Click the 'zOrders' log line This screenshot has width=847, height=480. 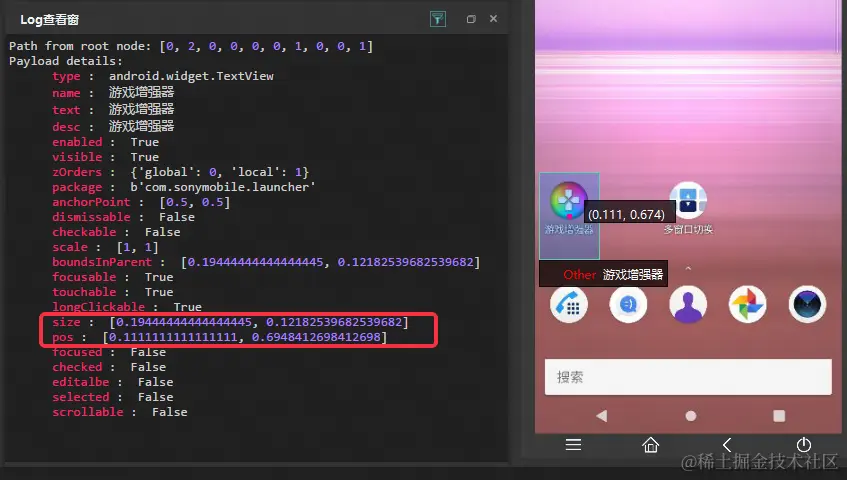180,172
